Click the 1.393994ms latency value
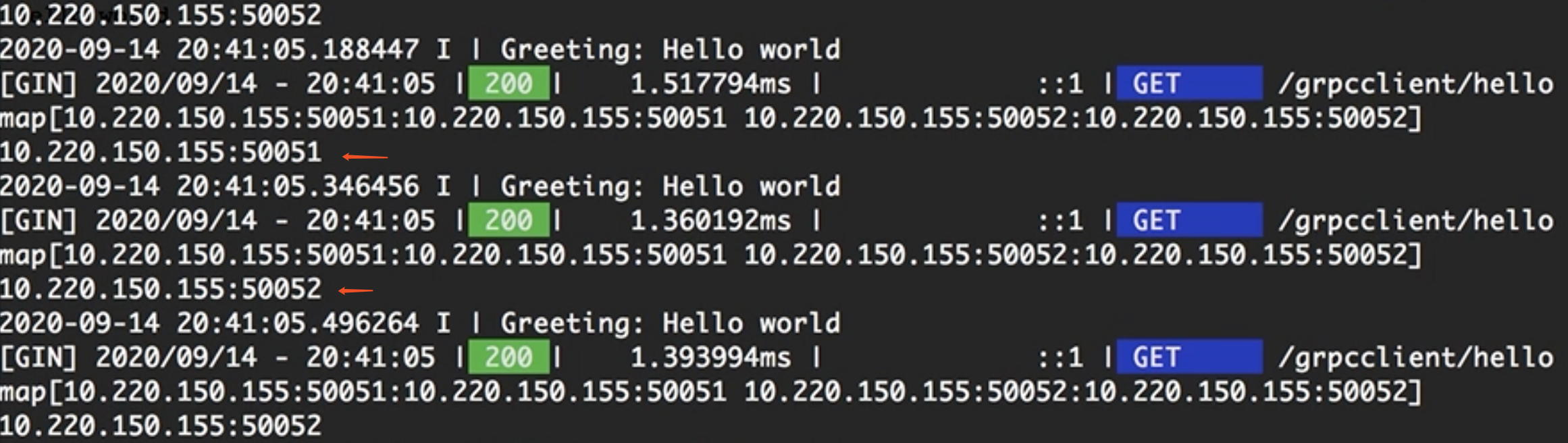 [710, 357]
